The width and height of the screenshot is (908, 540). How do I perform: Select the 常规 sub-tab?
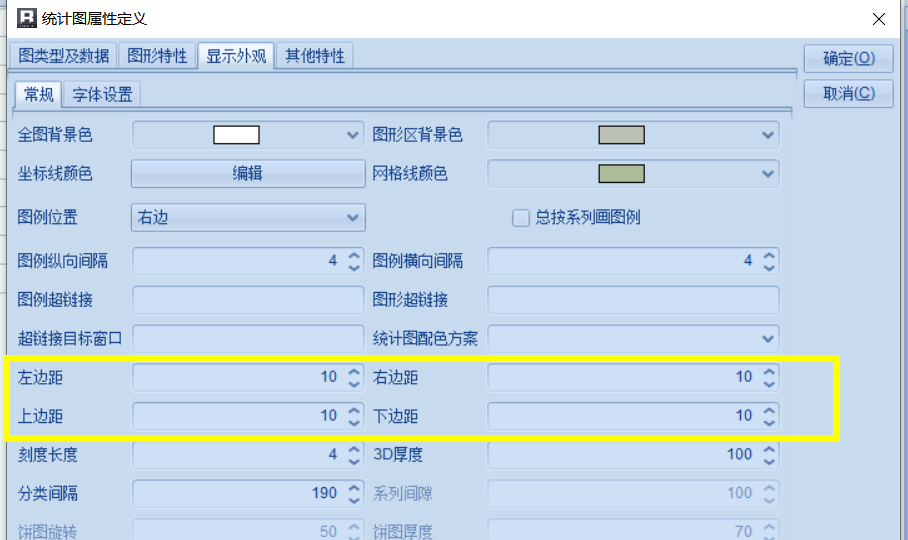[x=38, y=94]
